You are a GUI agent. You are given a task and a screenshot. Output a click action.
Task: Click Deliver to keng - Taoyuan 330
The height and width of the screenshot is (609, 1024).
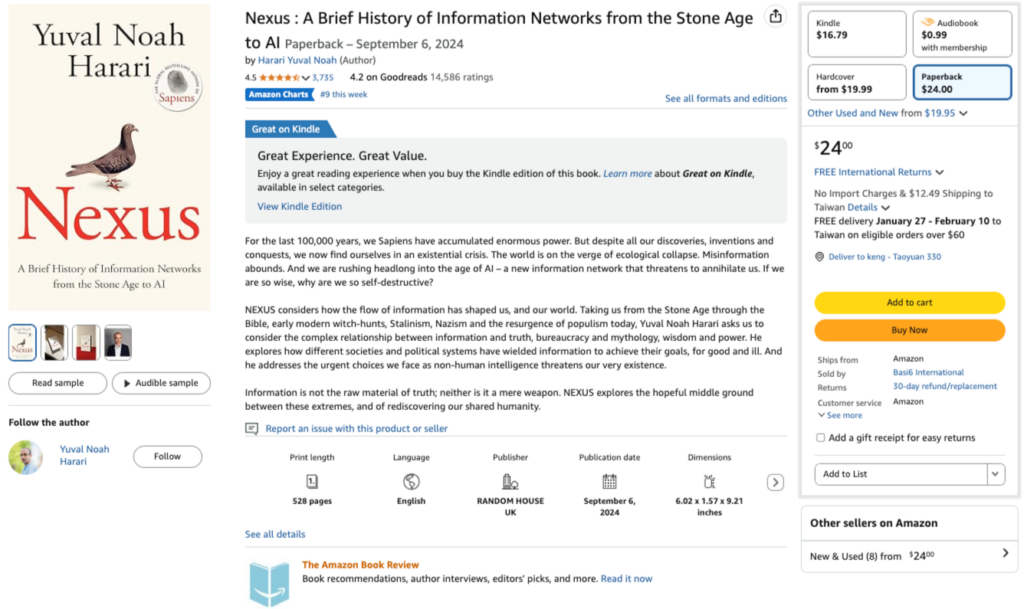tap(884, 257)
